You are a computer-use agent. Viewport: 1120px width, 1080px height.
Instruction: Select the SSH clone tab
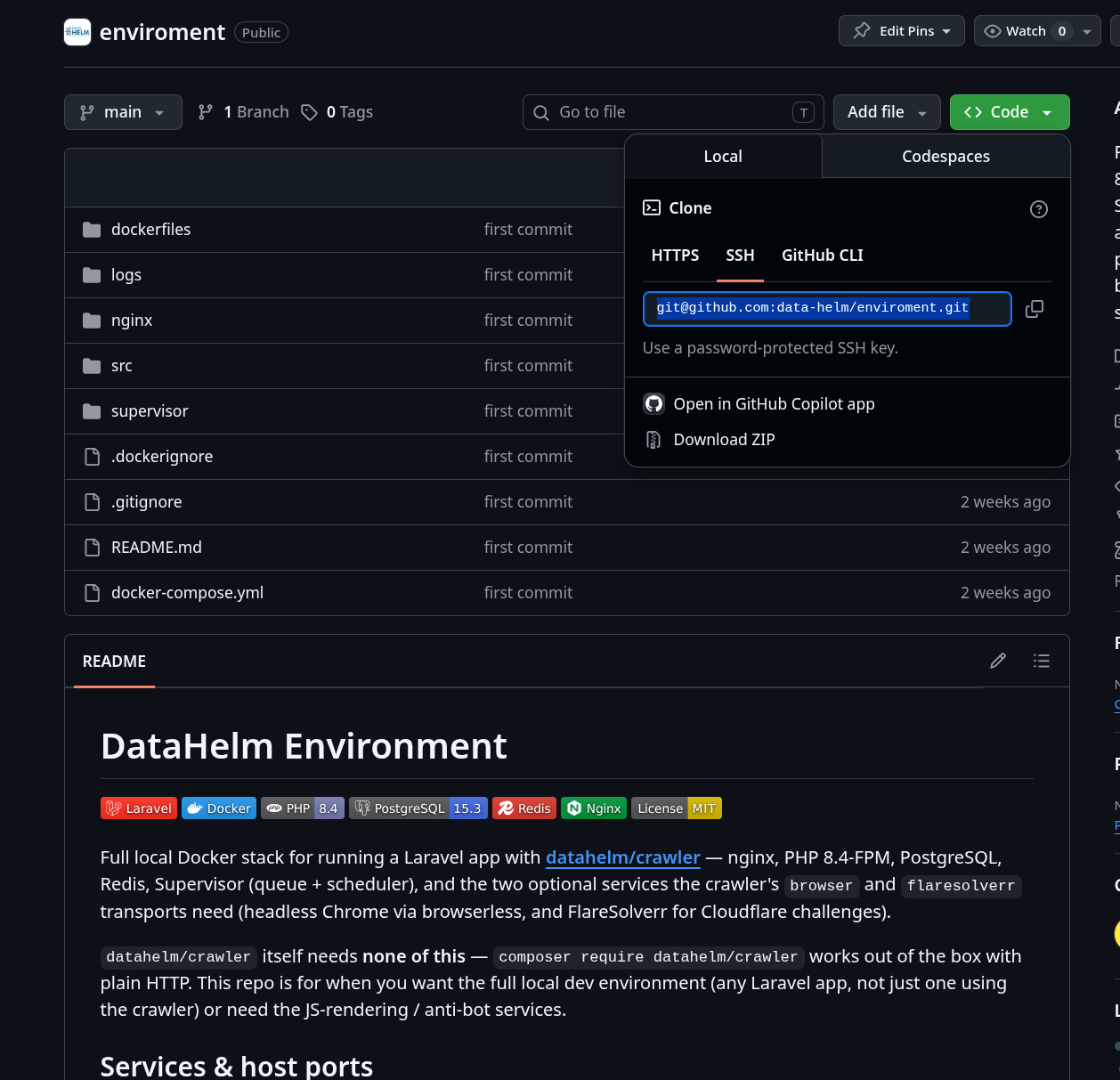740,256
